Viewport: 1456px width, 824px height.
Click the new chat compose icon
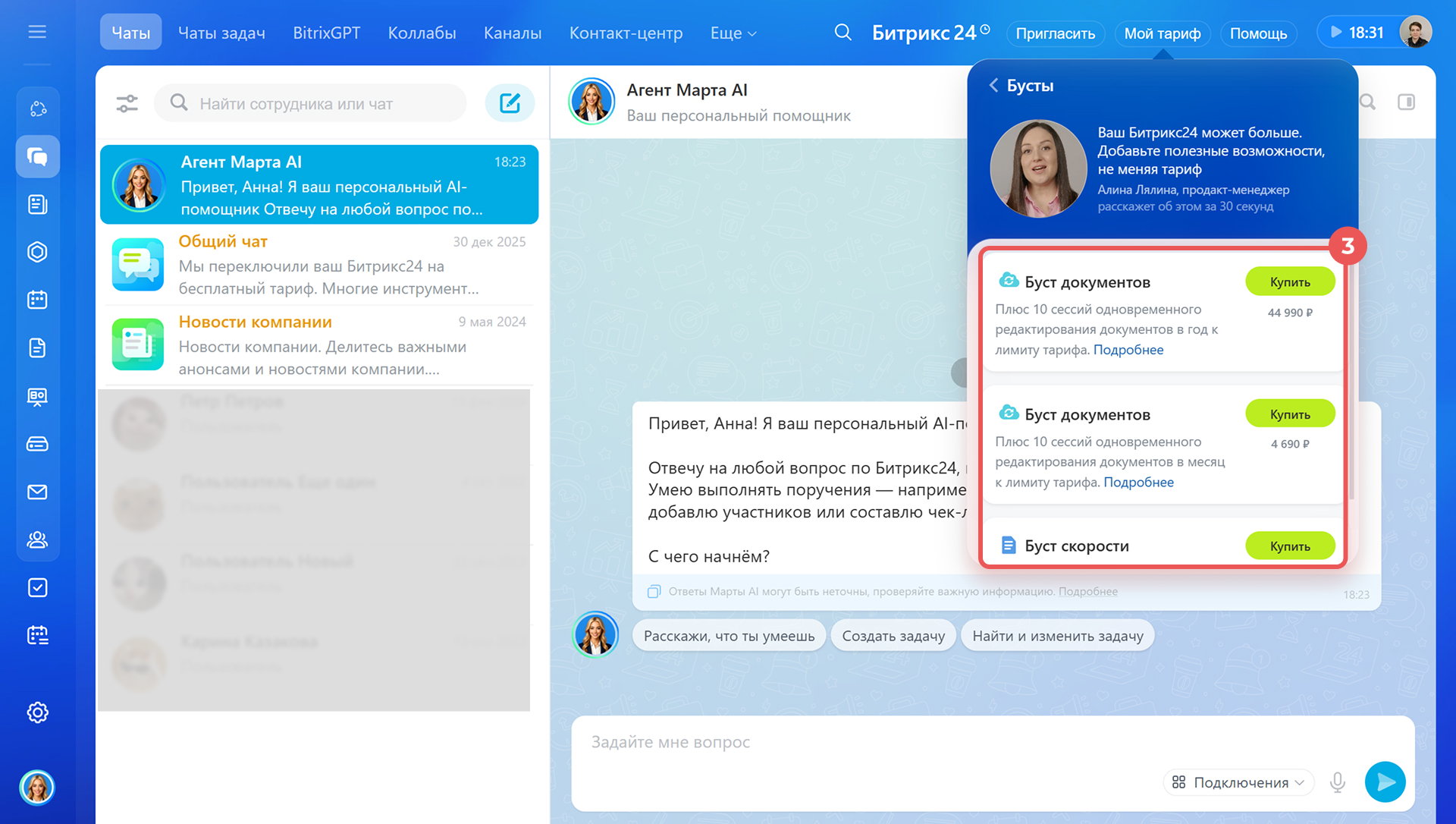click(510, 103)
